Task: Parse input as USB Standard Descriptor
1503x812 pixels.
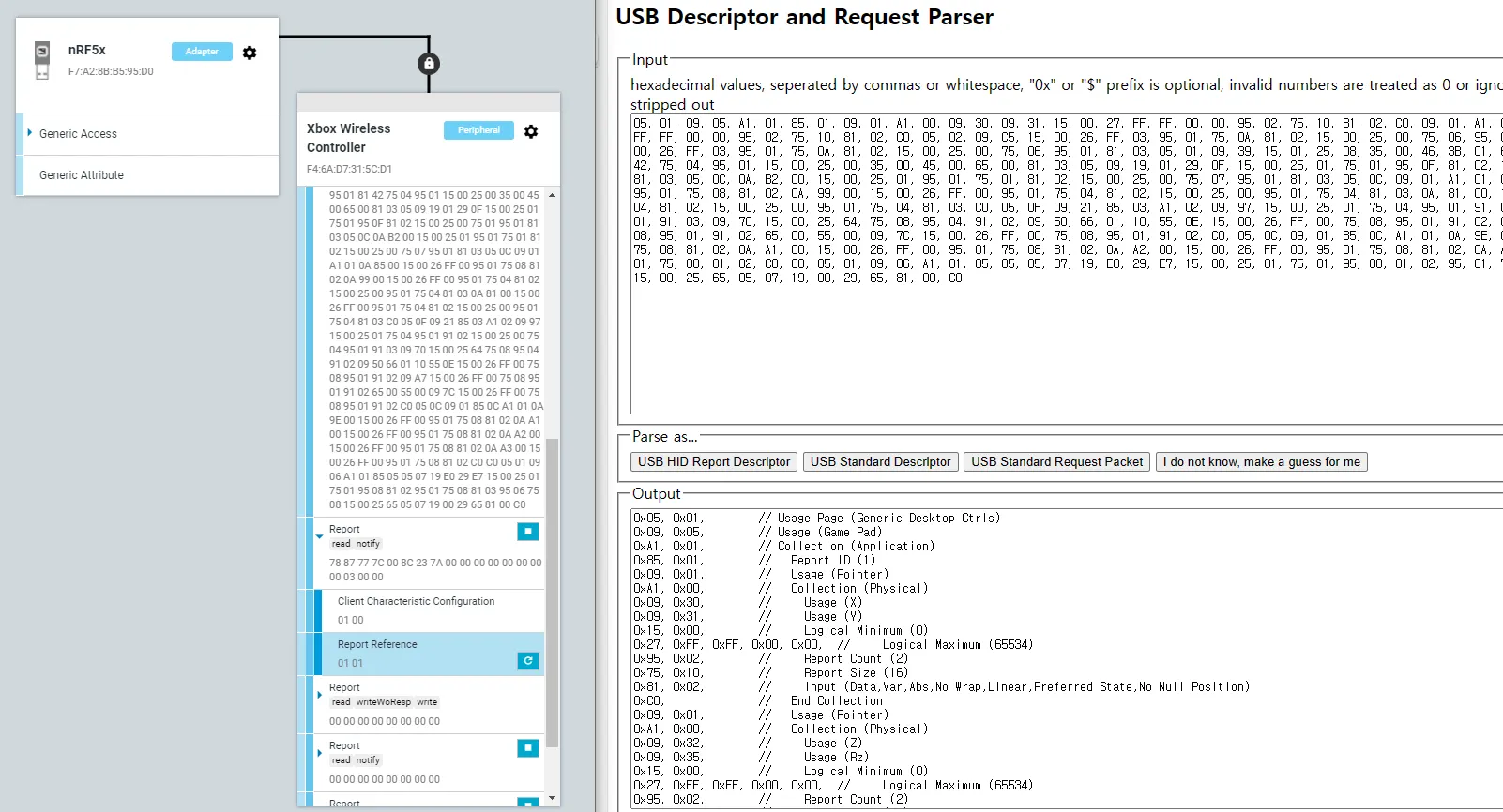Action: [880, 461]
